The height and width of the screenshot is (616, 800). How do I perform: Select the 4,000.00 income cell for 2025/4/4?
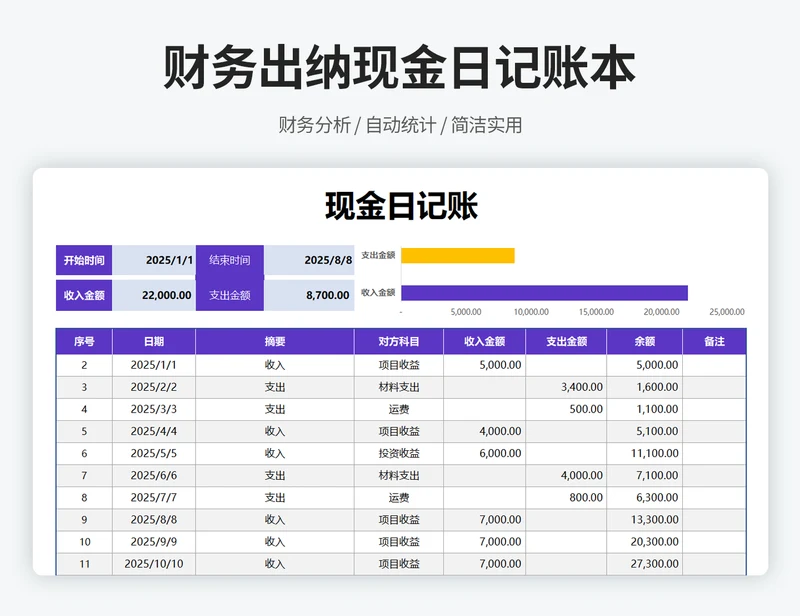485,431
